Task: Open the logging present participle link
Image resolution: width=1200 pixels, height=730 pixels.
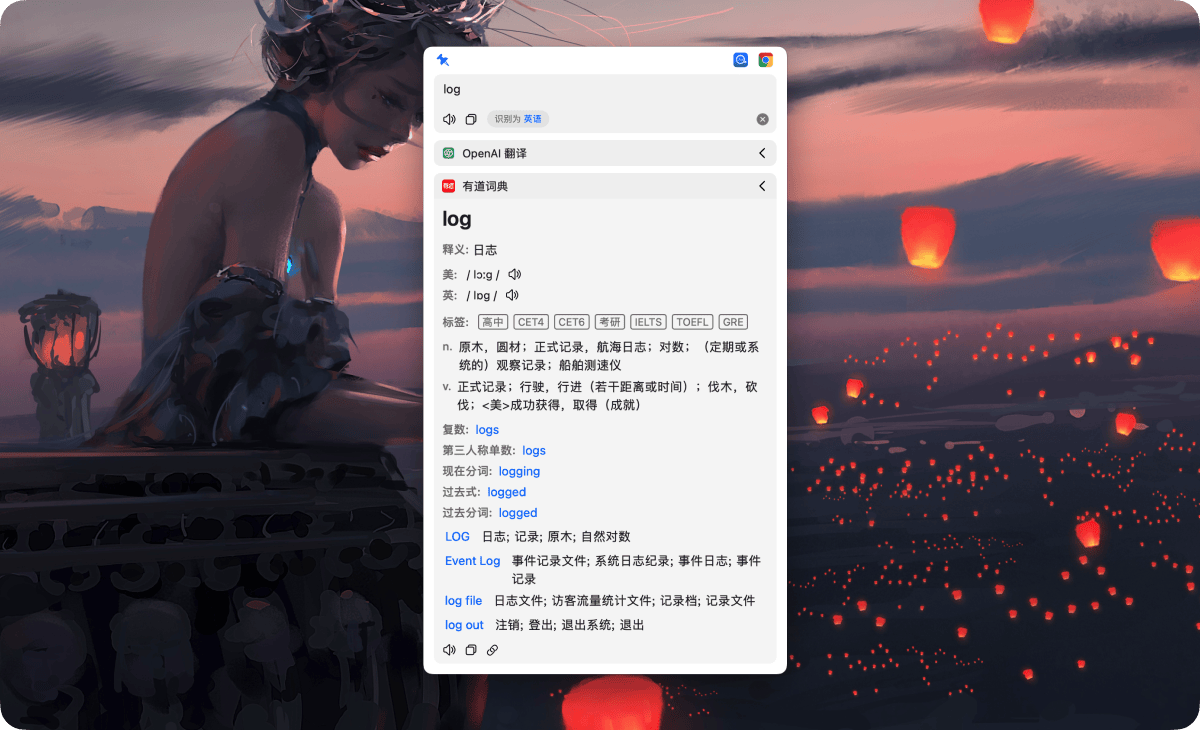Action: 519,472
